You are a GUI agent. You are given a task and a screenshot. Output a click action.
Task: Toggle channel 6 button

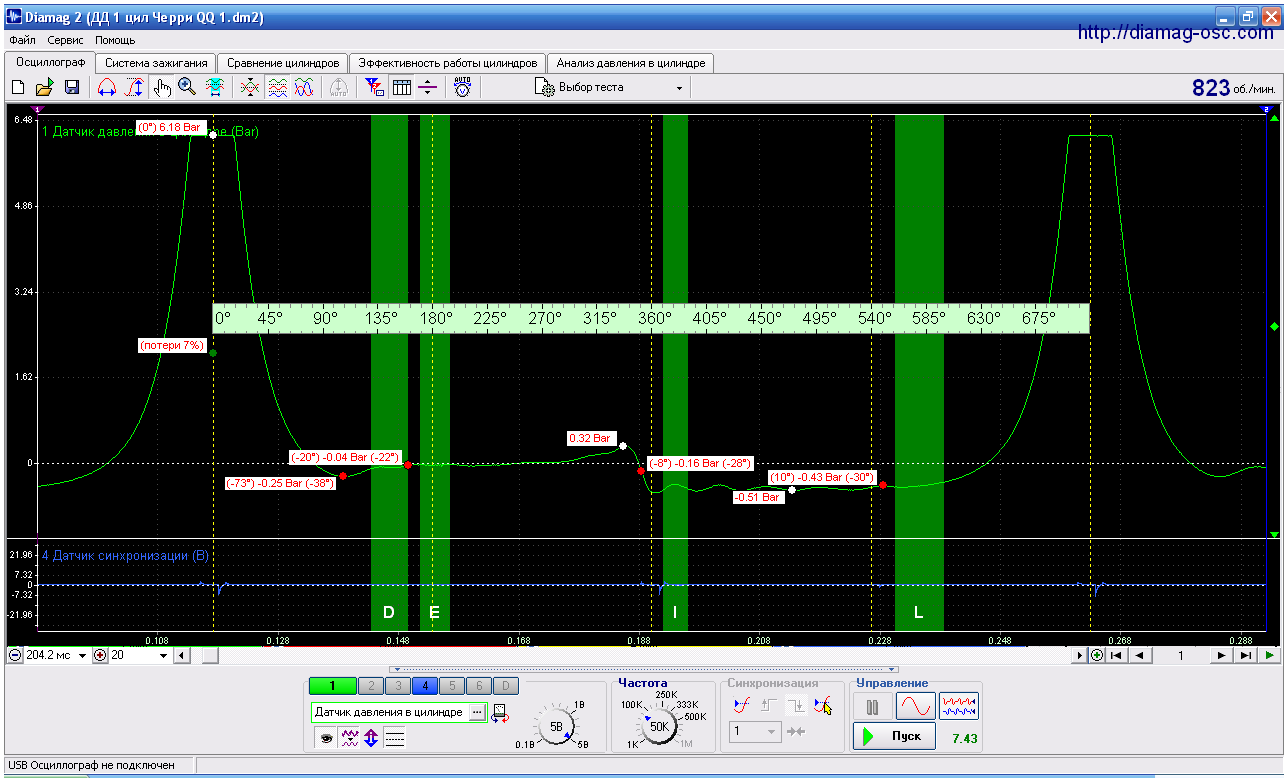pyautogui.click(x=480, y=686)
